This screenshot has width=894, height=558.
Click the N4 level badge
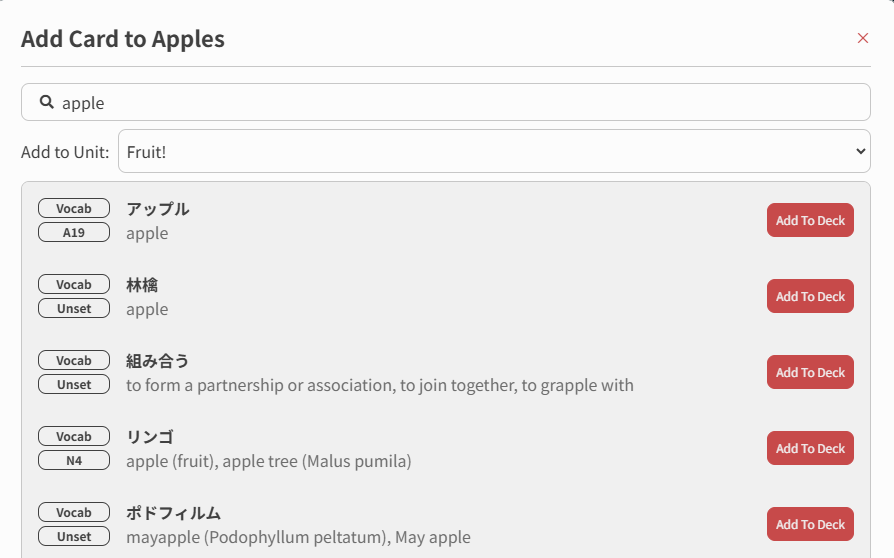tap(74, 460)
